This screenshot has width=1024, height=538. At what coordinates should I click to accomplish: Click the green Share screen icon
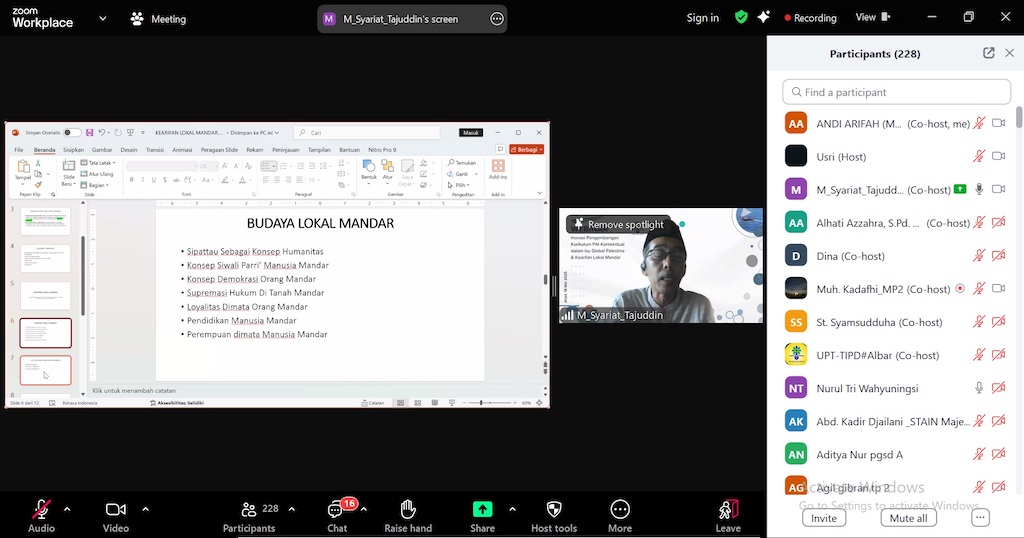pos(482,510)
